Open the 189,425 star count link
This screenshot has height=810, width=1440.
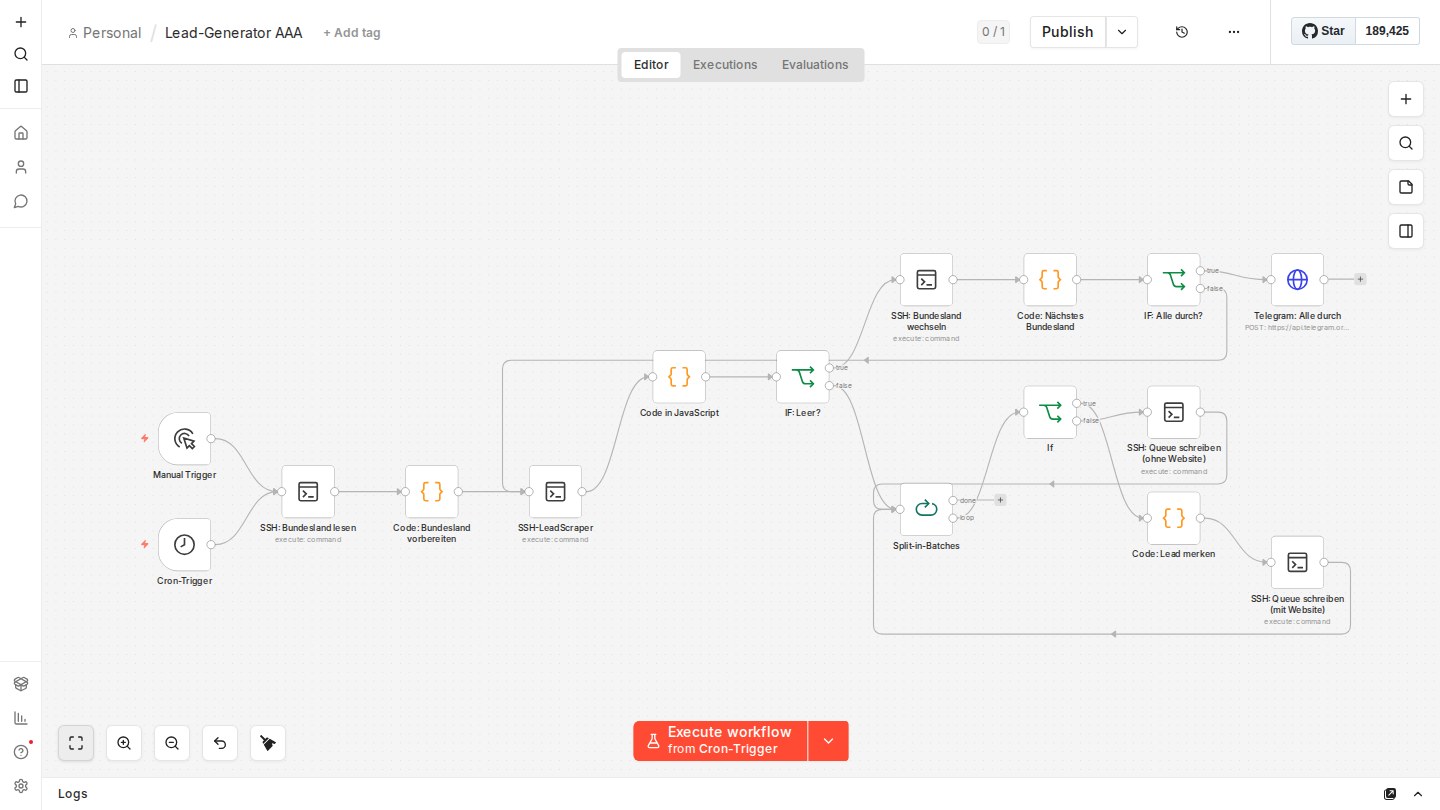click(x=1387, y=31)
